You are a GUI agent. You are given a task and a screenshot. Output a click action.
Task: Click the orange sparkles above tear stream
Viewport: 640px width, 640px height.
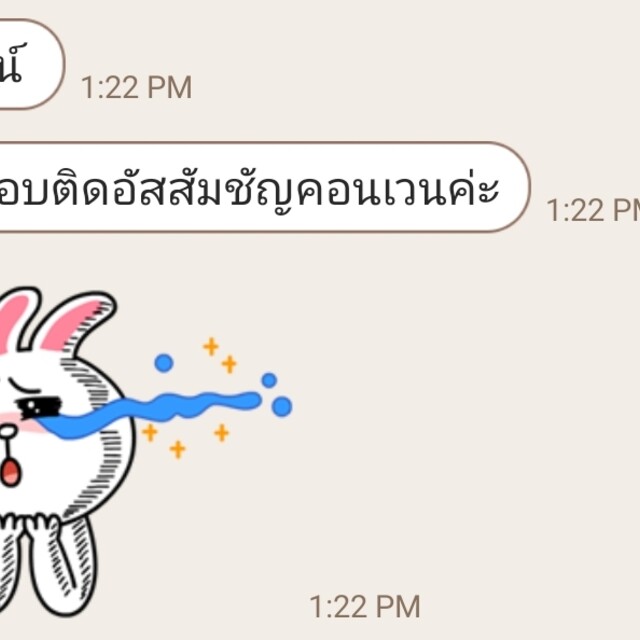coord(220,355)
